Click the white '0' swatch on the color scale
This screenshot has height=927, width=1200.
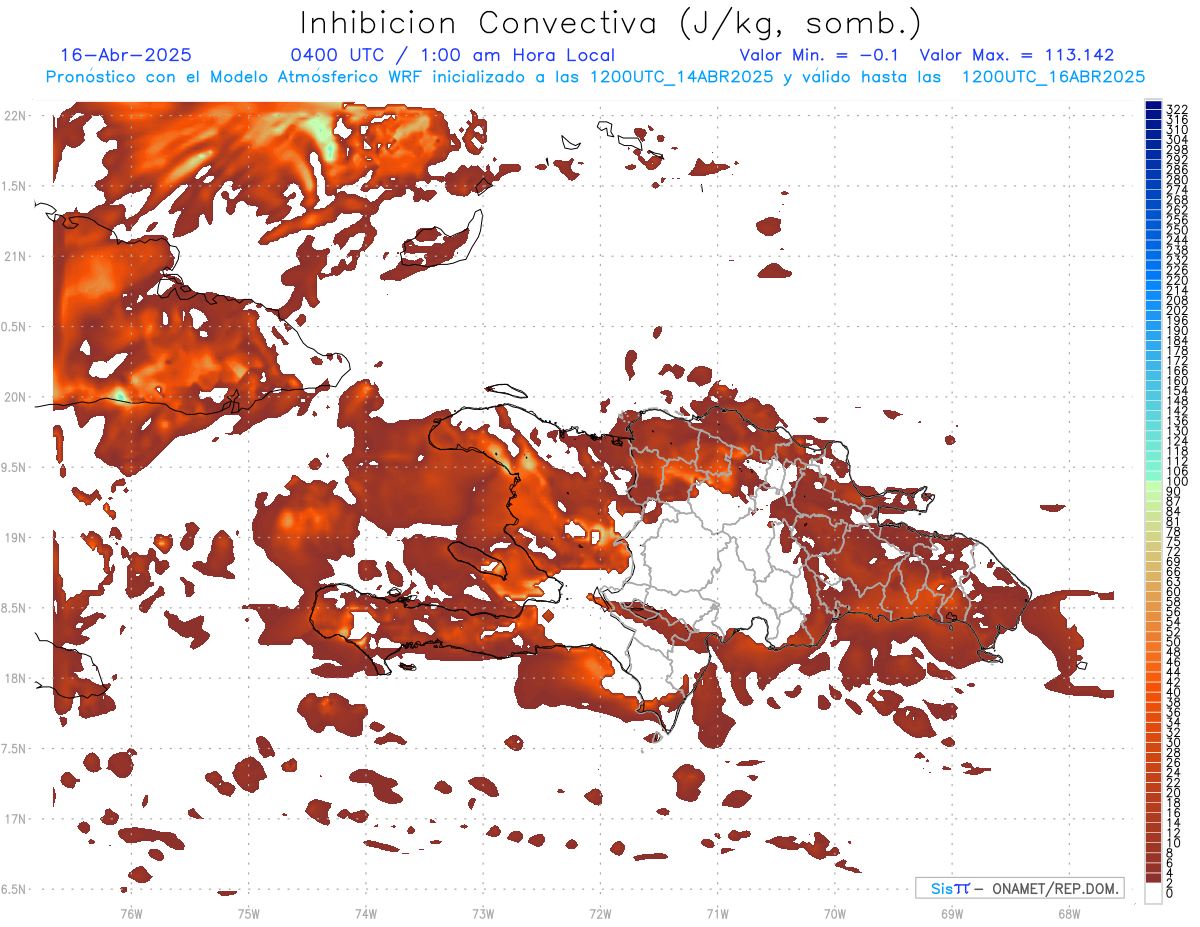pos(1153,893)
